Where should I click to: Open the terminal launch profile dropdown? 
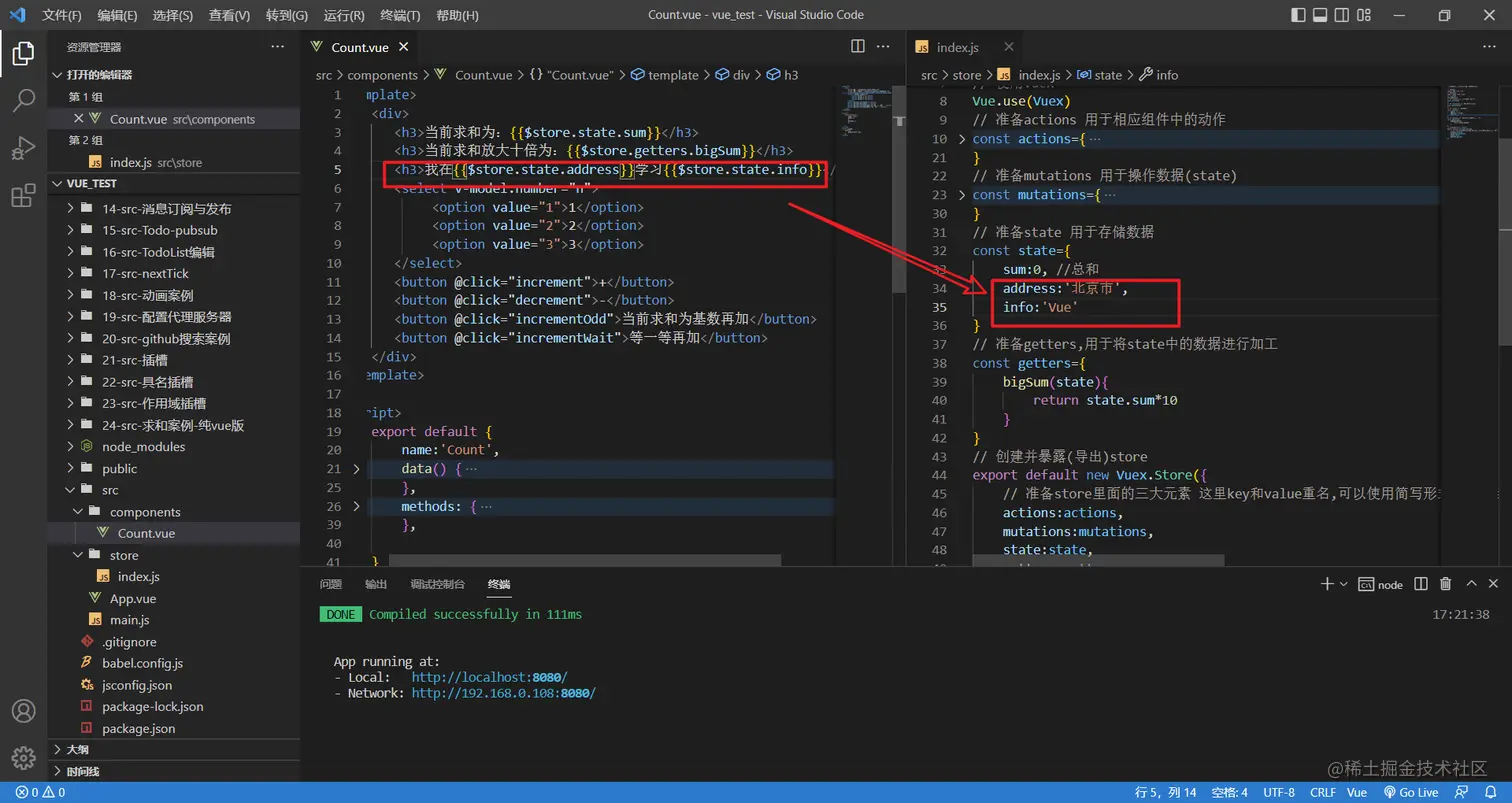pyautogui.click(x=1343, y=584)
